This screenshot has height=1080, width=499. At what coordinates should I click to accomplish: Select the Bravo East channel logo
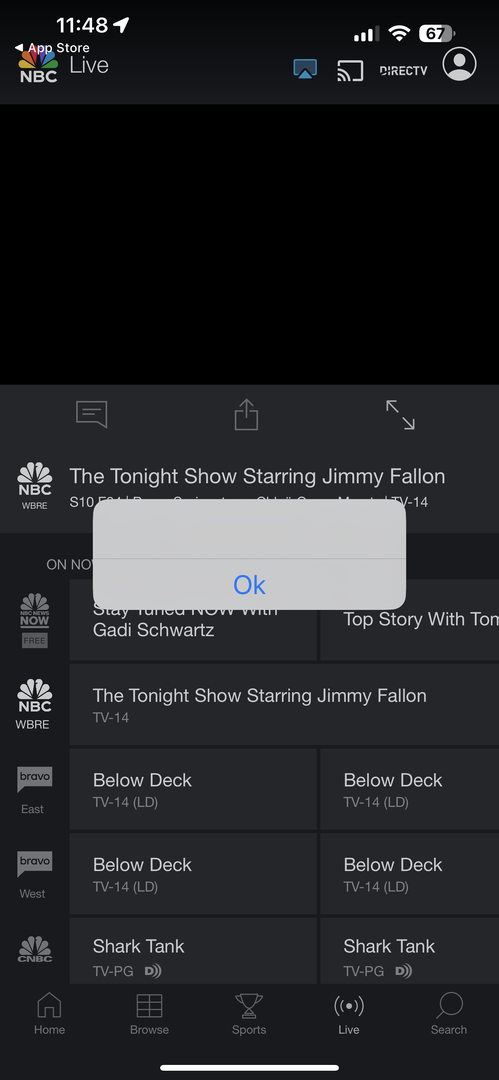(x=34, y=790)
